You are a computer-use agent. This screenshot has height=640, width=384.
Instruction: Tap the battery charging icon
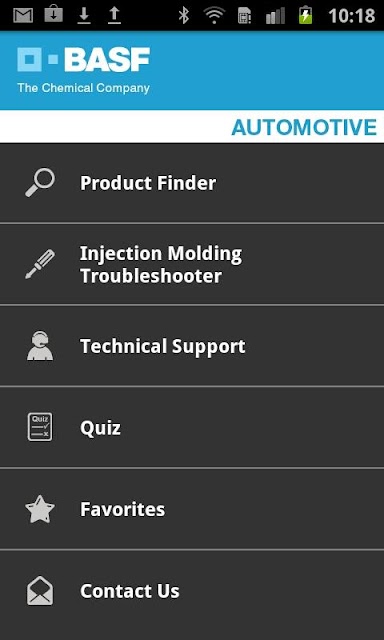click(x=305, y=15)
